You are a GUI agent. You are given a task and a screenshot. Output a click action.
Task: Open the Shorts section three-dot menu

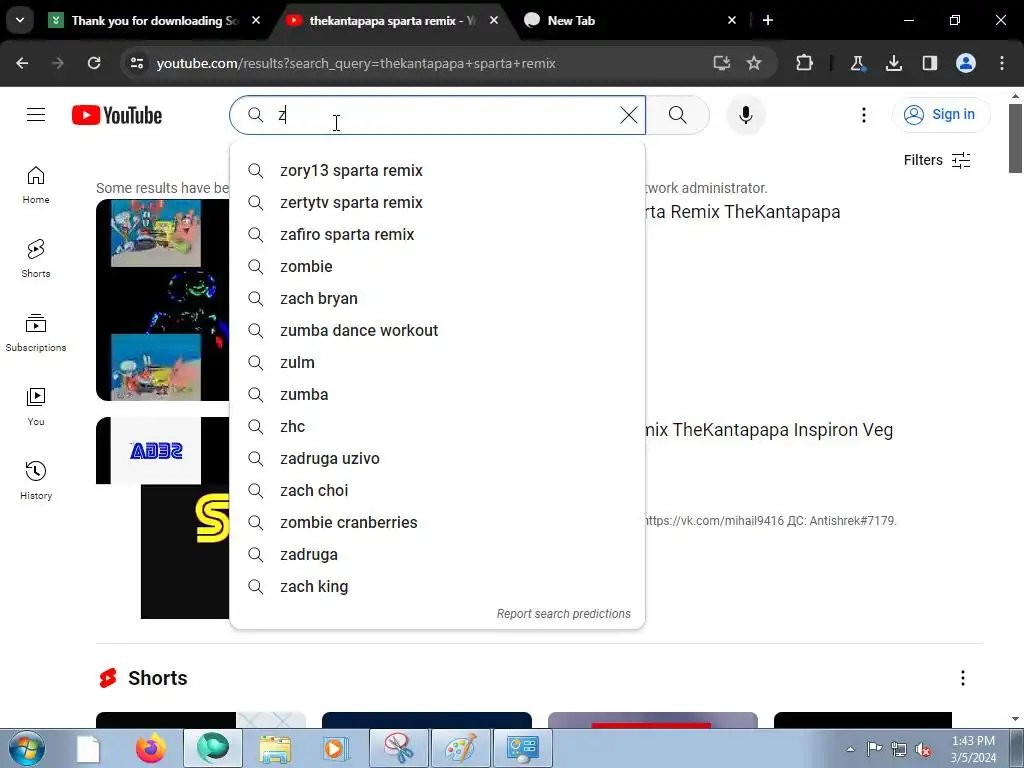963,678
